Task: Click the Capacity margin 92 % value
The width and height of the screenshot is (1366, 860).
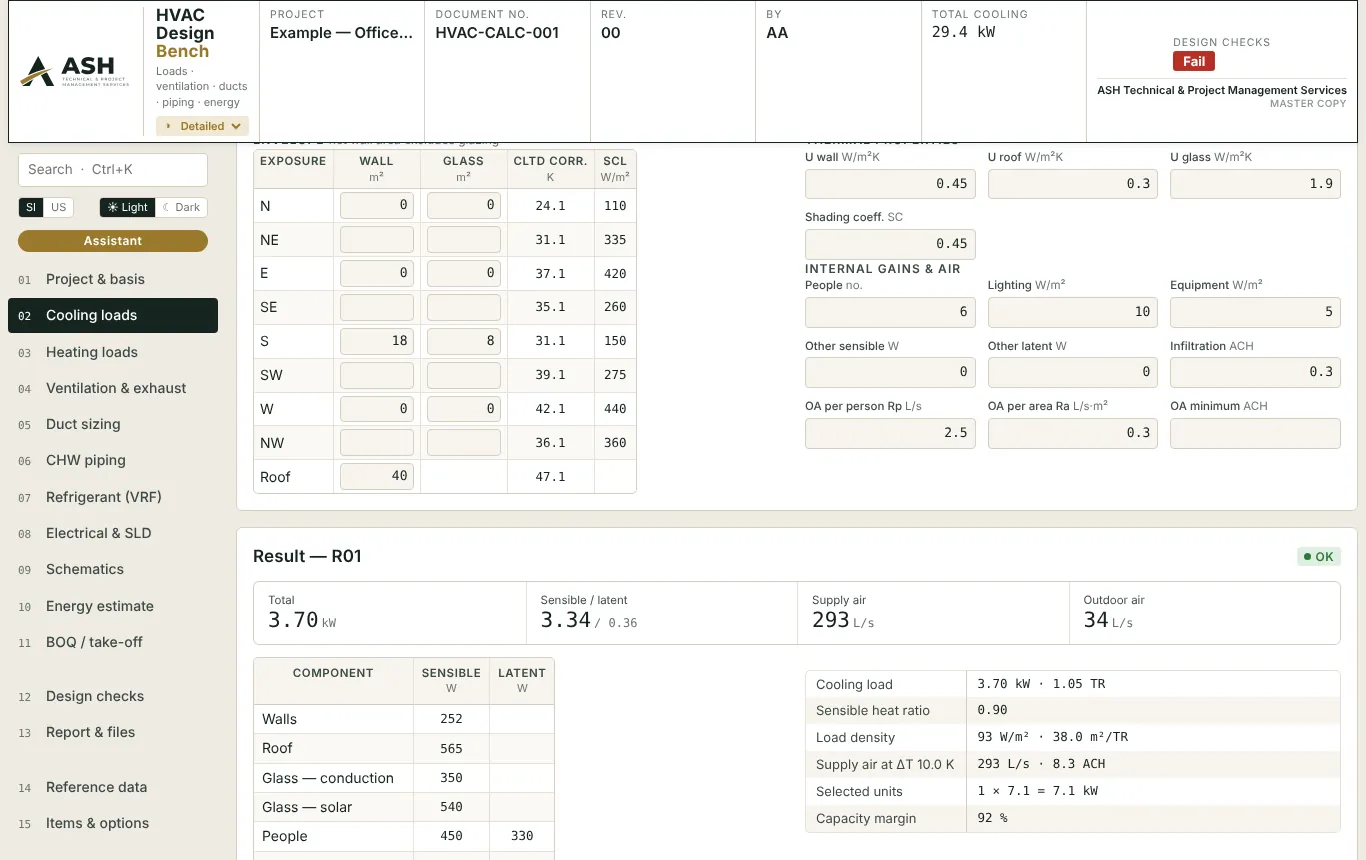Action: pyautogui.click(x=992, y=818)
